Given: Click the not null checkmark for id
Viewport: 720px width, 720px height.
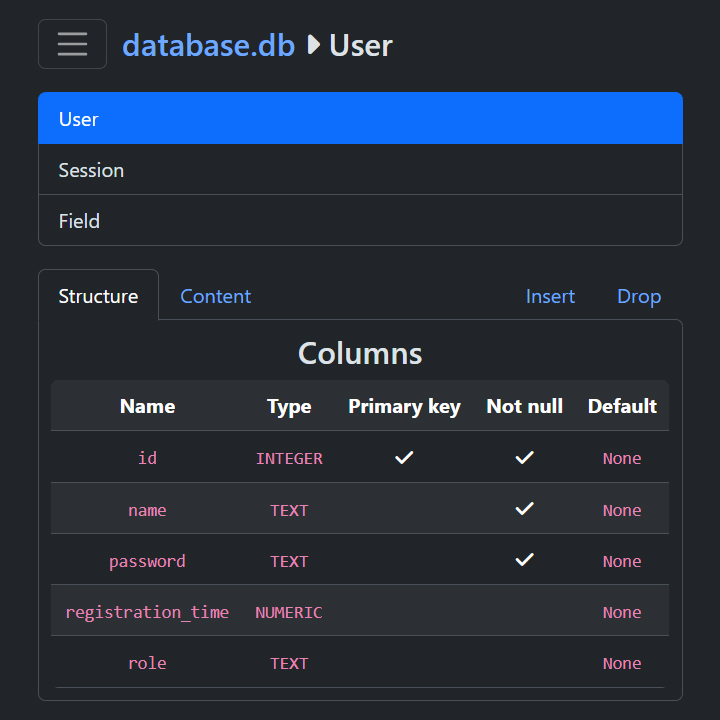Looking at the screenshot, I should pos(524,457).
